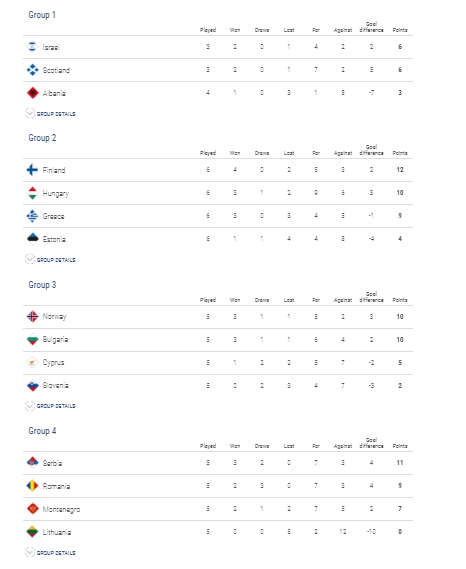Expand Group 3 details

point(50,406)
